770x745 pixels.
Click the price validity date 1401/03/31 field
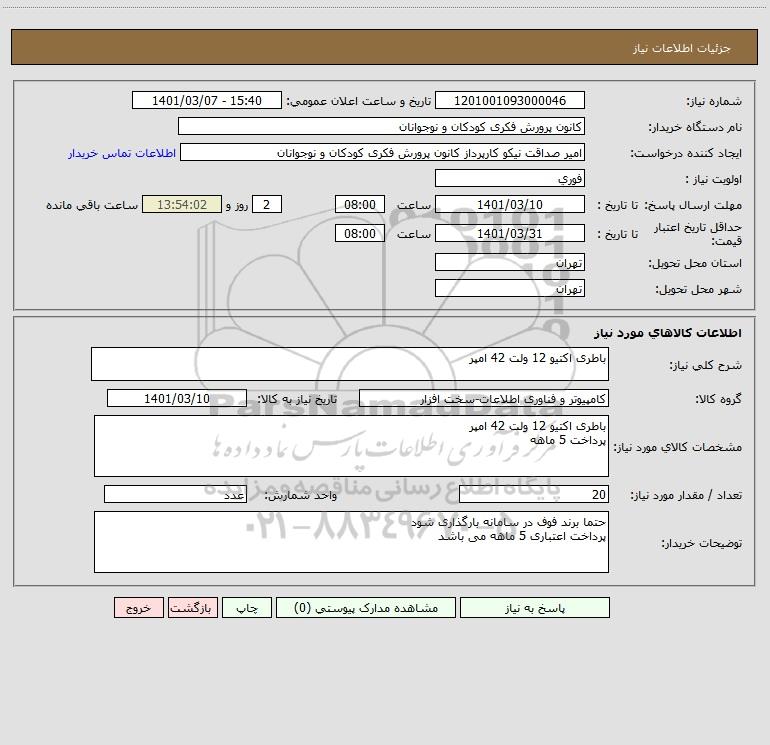510,233
